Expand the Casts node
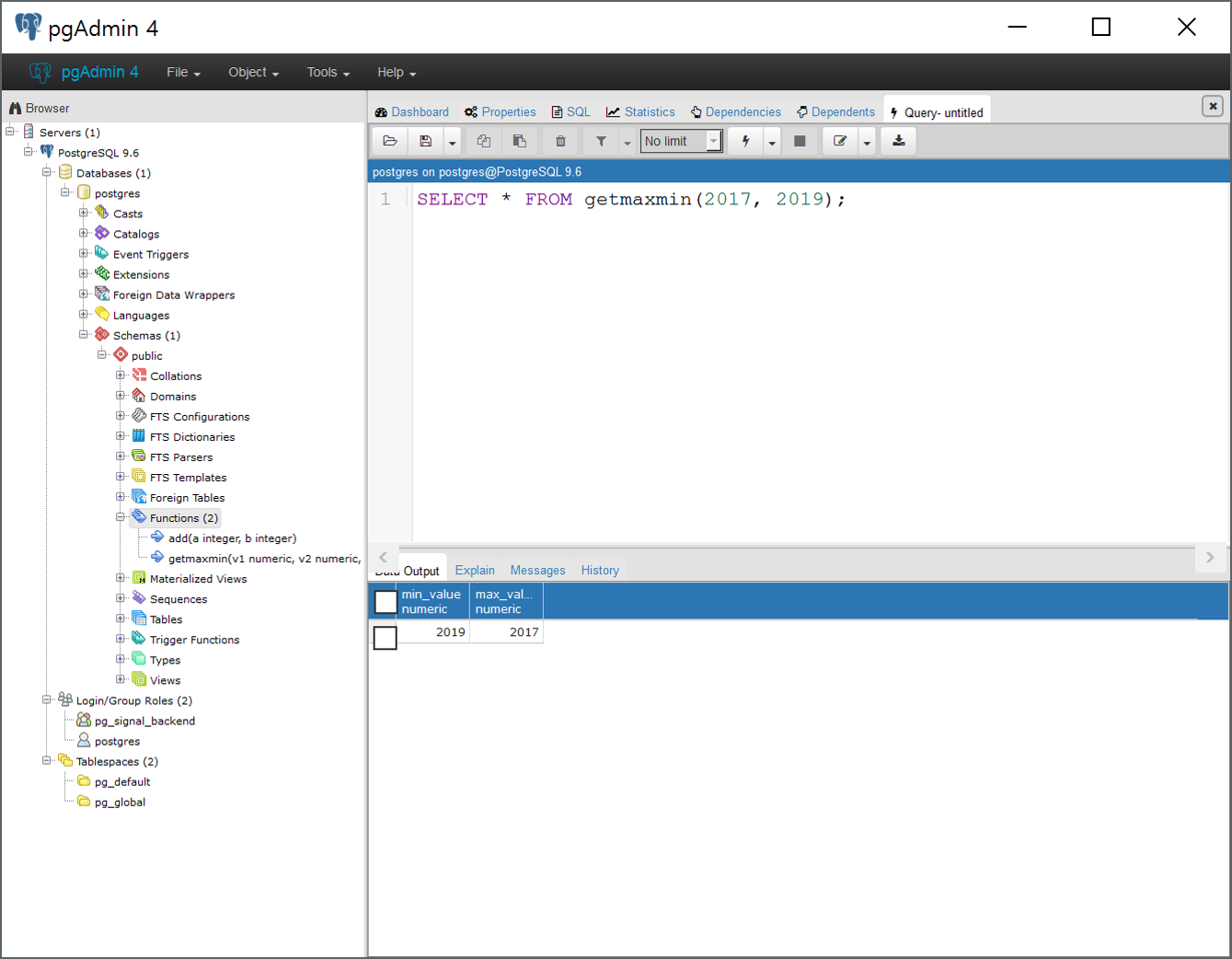This screenshot has width=1232, height=959. pyautogui.click(x=84, y=213)
